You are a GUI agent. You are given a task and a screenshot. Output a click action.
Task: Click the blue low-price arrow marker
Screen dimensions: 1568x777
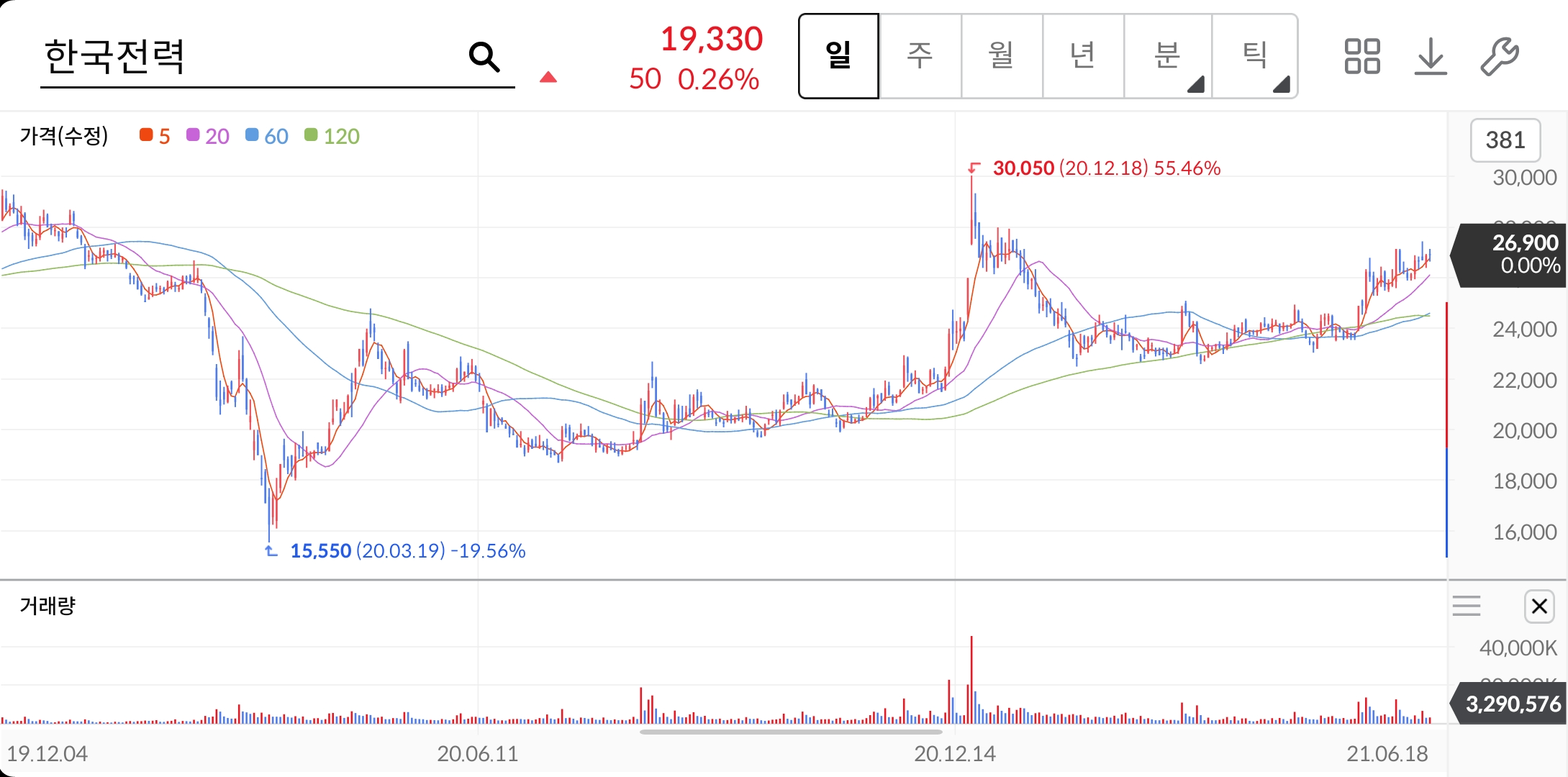(271, 551)
